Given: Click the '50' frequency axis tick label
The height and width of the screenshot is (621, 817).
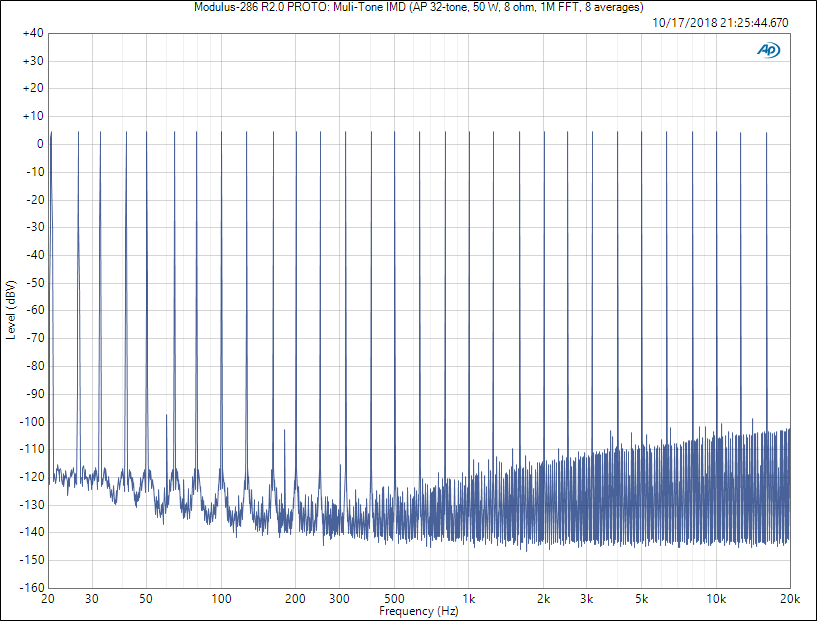Looking at the screenshot, I should pos(146,599).
